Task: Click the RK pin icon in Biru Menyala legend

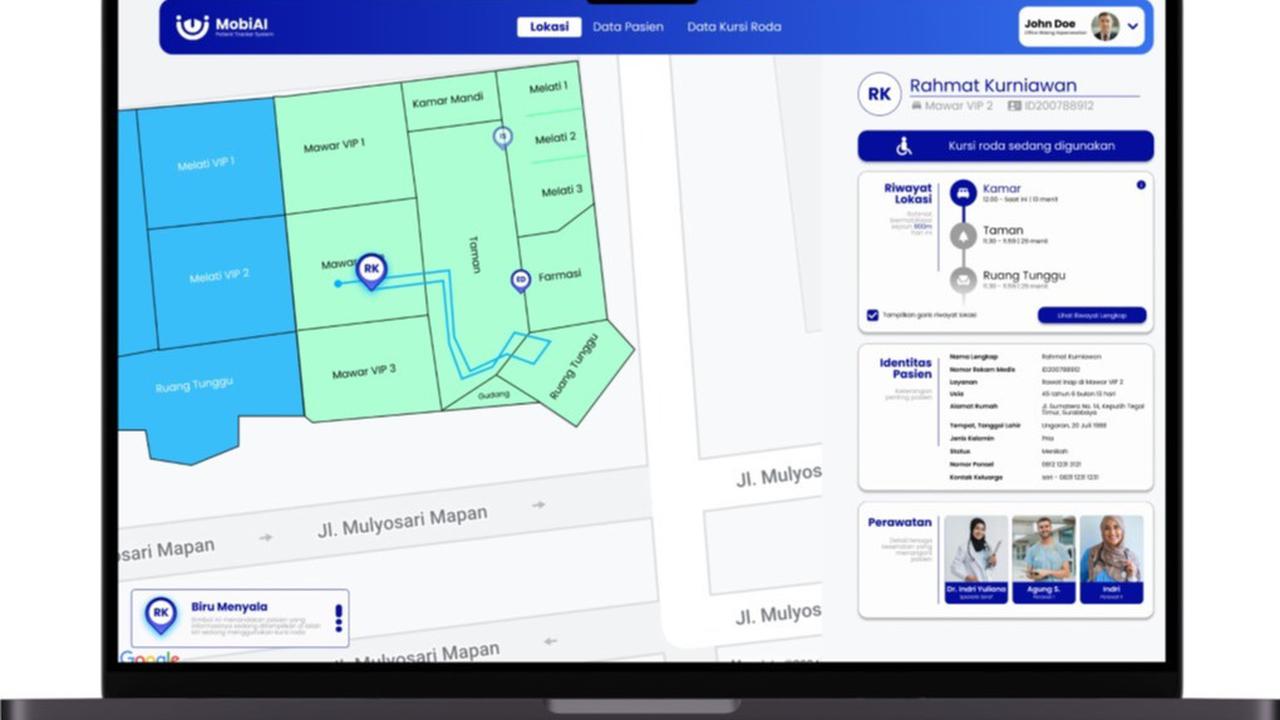Action: pyautogui.click(x=161, y=615)
